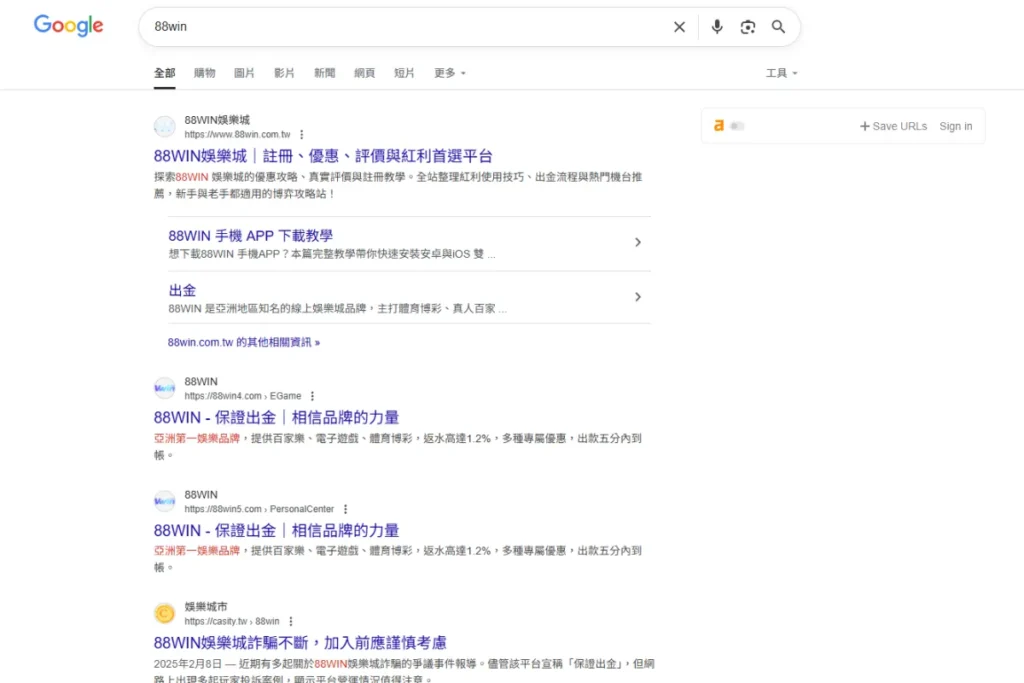Click the Google logo to go home

click(67, 26)
